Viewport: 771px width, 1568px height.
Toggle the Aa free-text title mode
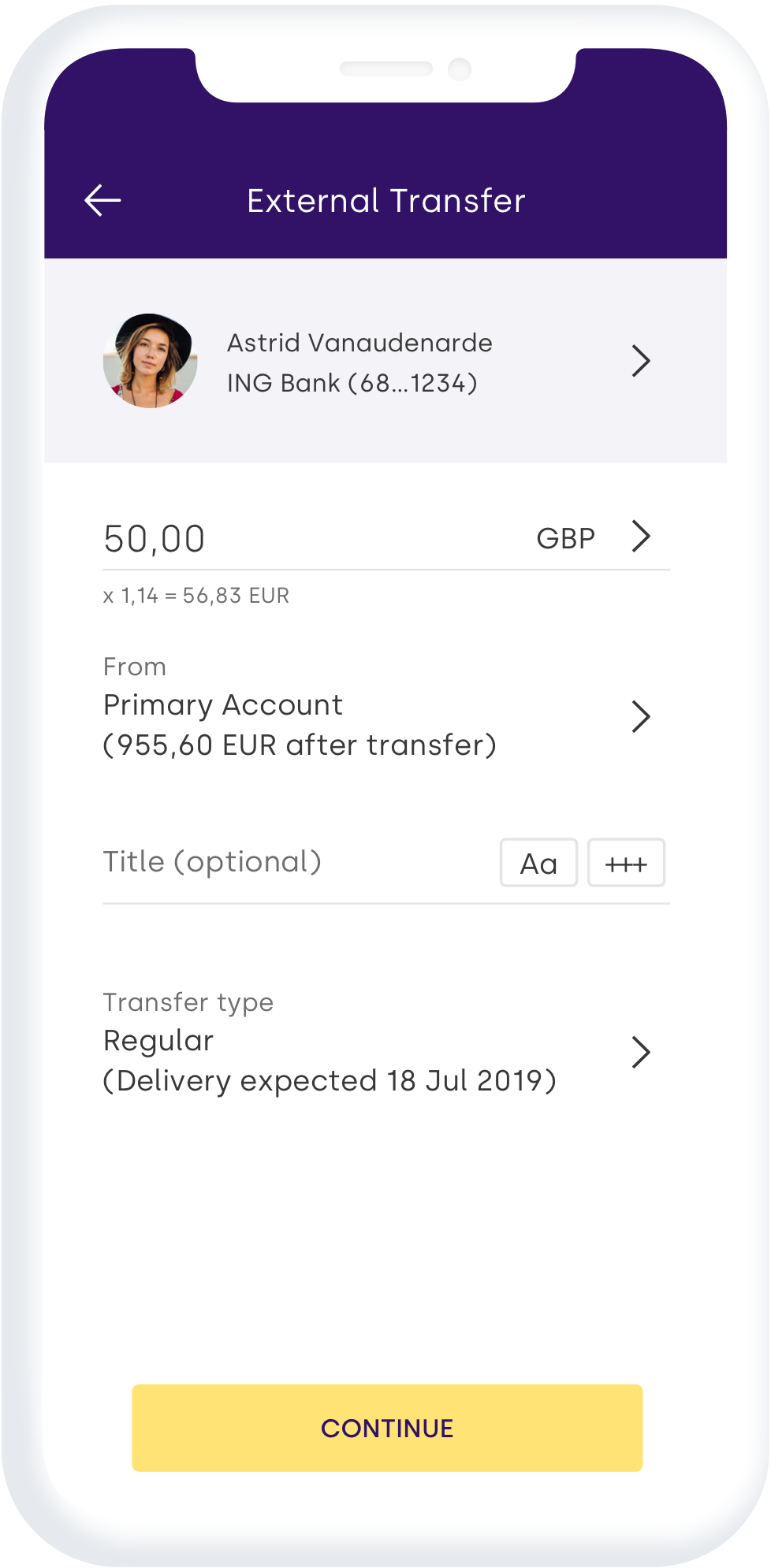tap(538, 864)
